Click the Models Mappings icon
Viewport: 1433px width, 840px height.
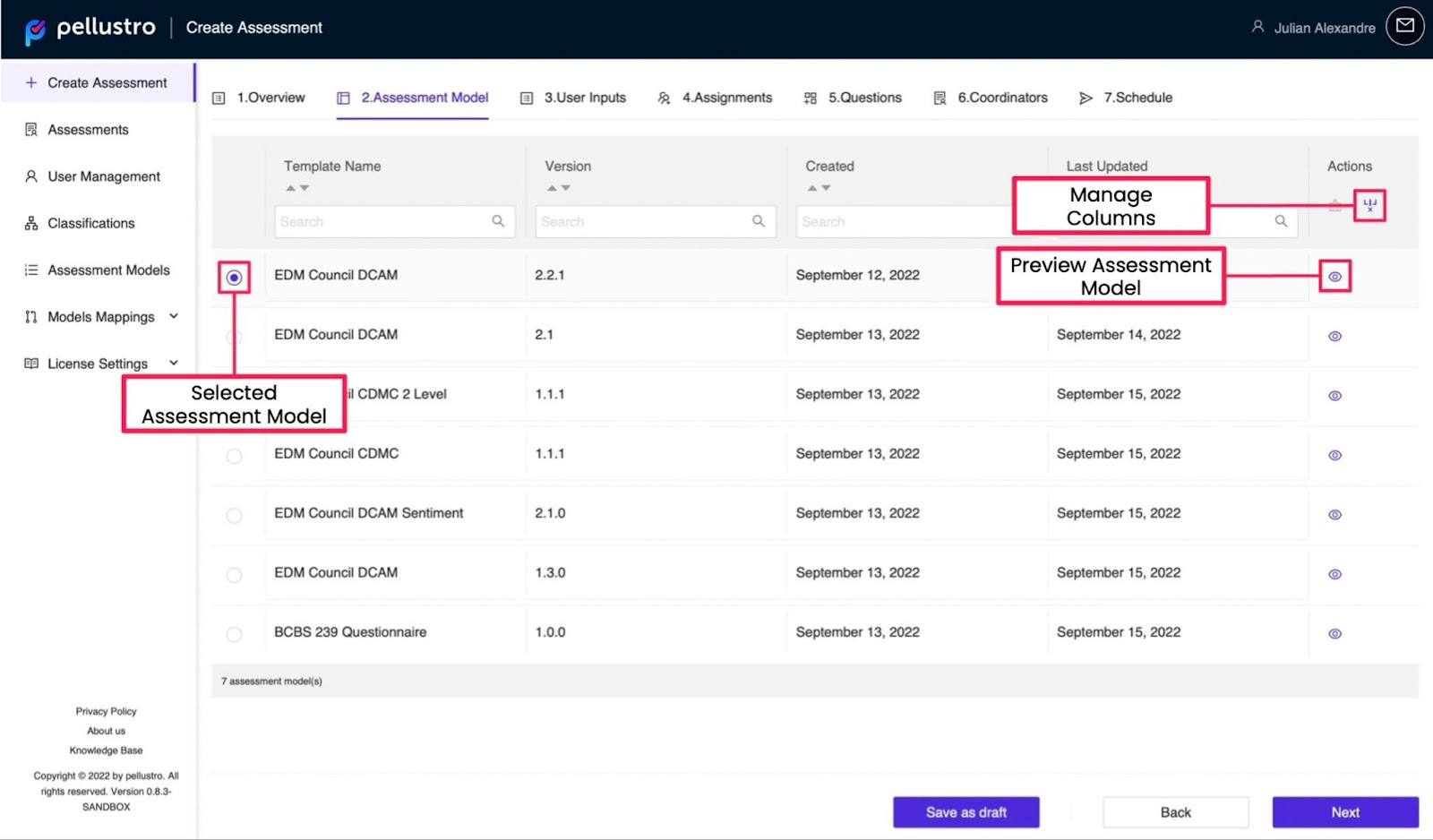pyautogui.click(x=31, y=317)
